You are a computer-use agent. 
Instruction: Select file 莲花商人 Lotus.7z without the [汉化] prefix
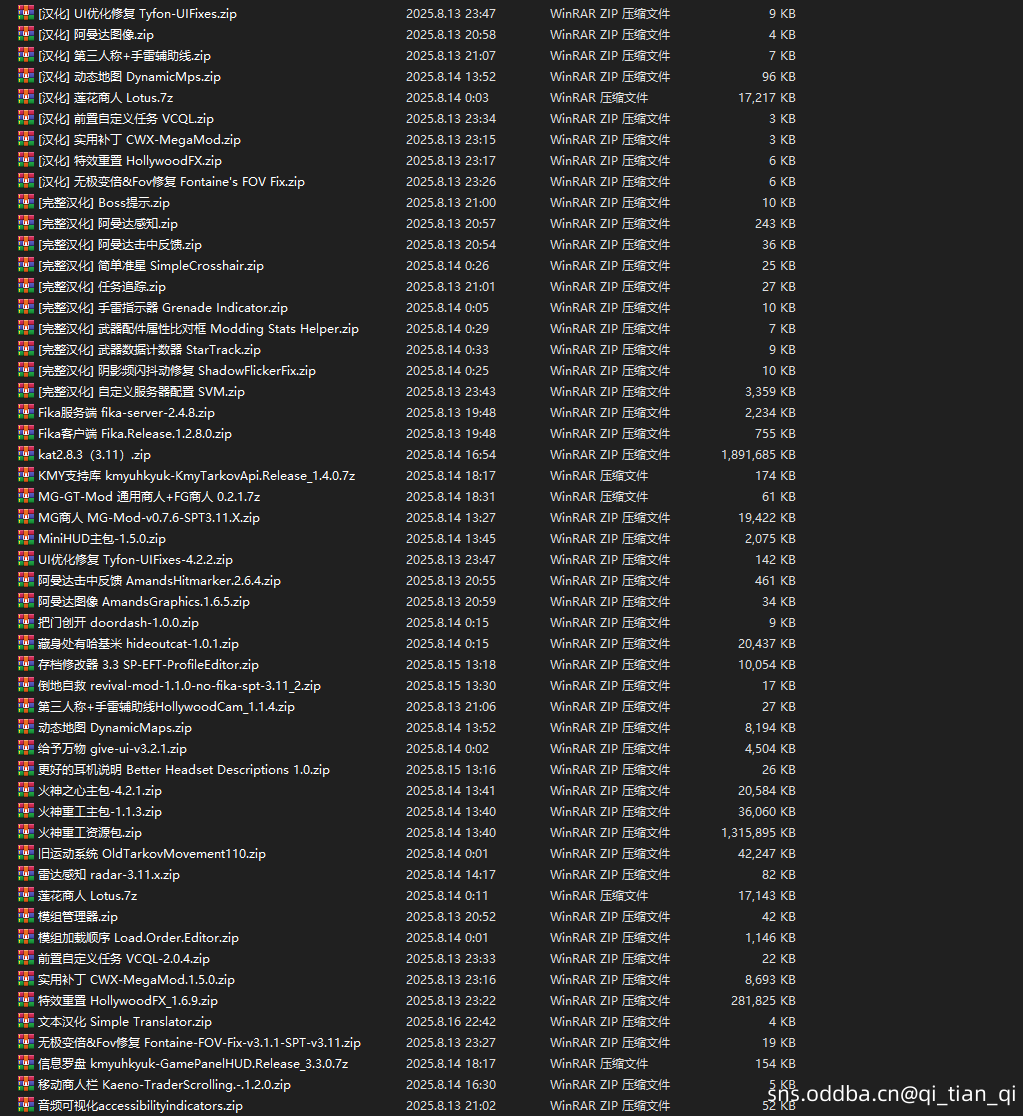[88, 895]
